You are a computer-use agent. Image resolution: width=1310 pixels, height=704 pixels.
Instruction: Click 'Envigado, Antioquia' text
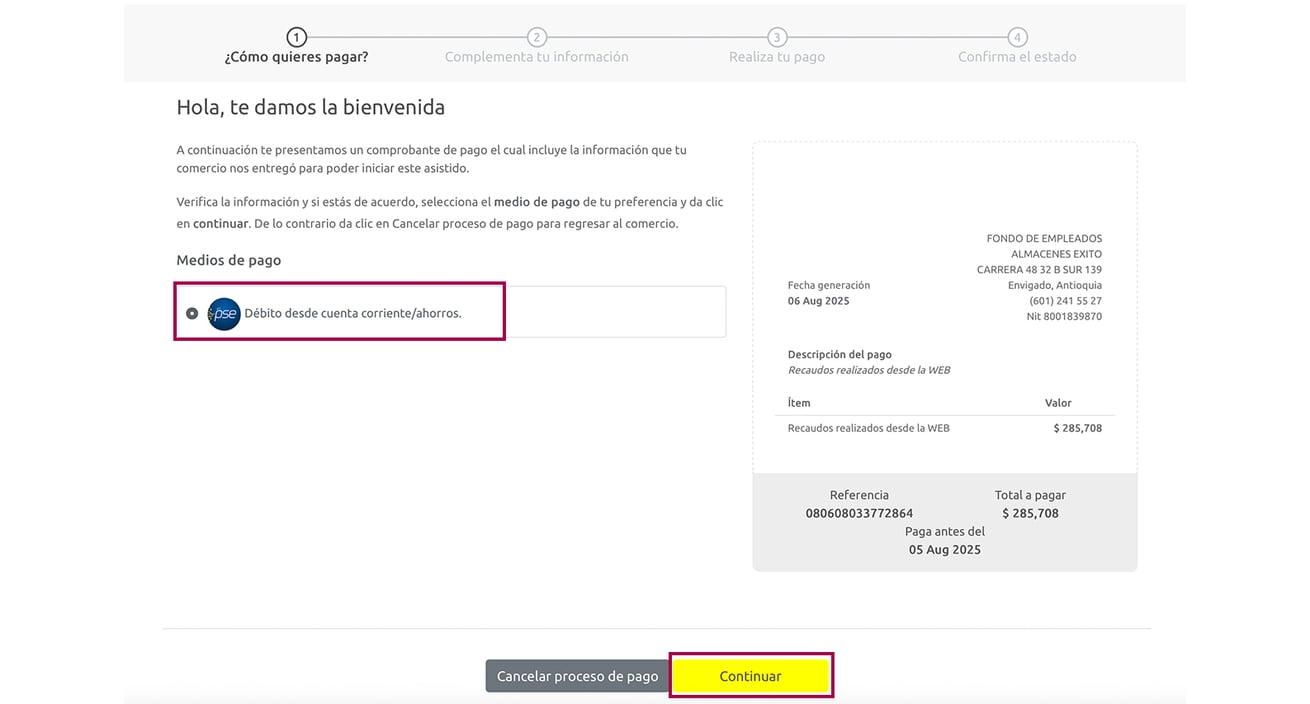point(1055,285)
